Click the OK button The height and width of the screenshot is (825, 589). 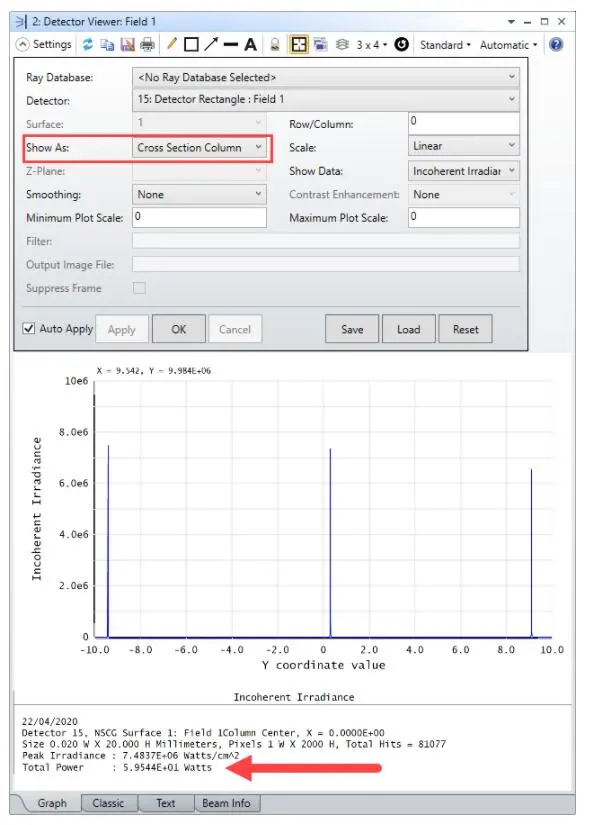pos(178,329)
